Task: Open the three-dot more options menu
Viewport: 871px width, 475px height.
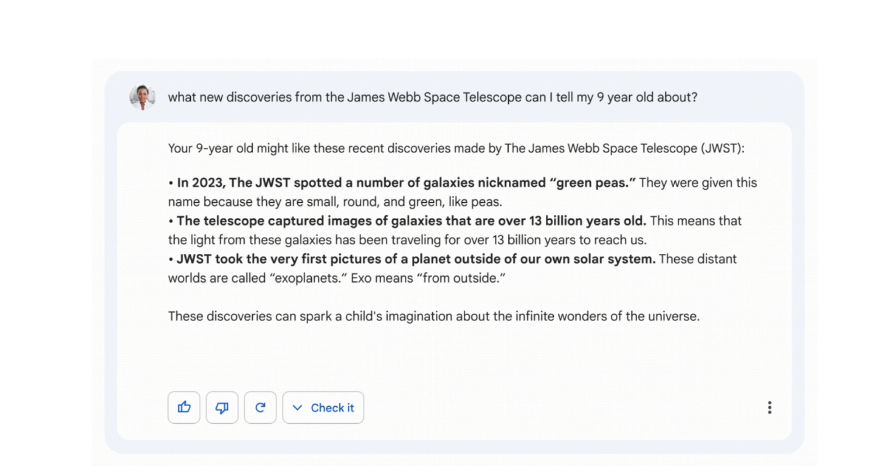Action: point(769,408)
